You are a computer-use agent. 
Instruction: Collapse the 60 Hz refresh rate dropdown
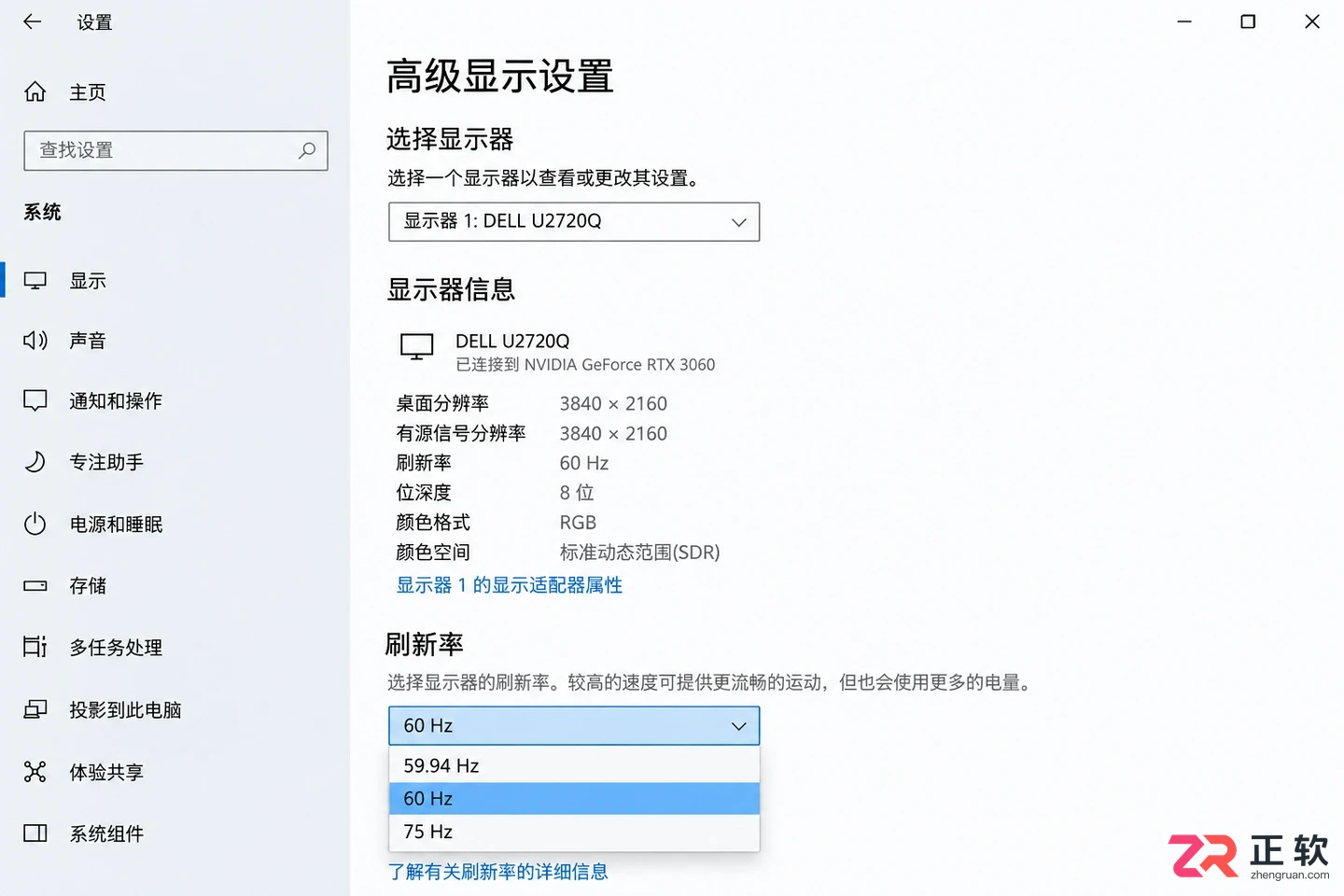click(574, 726)
